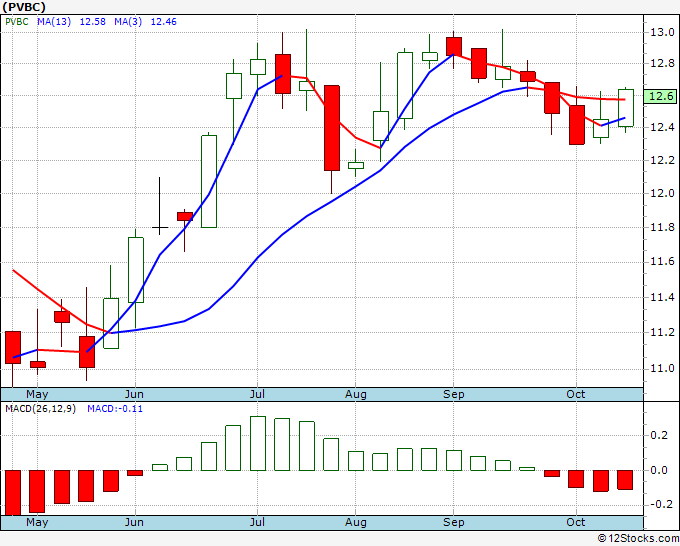This screenshot has height=546, width=680.
Task: Click the 11.4 price axis label
Action: (662, 298)
